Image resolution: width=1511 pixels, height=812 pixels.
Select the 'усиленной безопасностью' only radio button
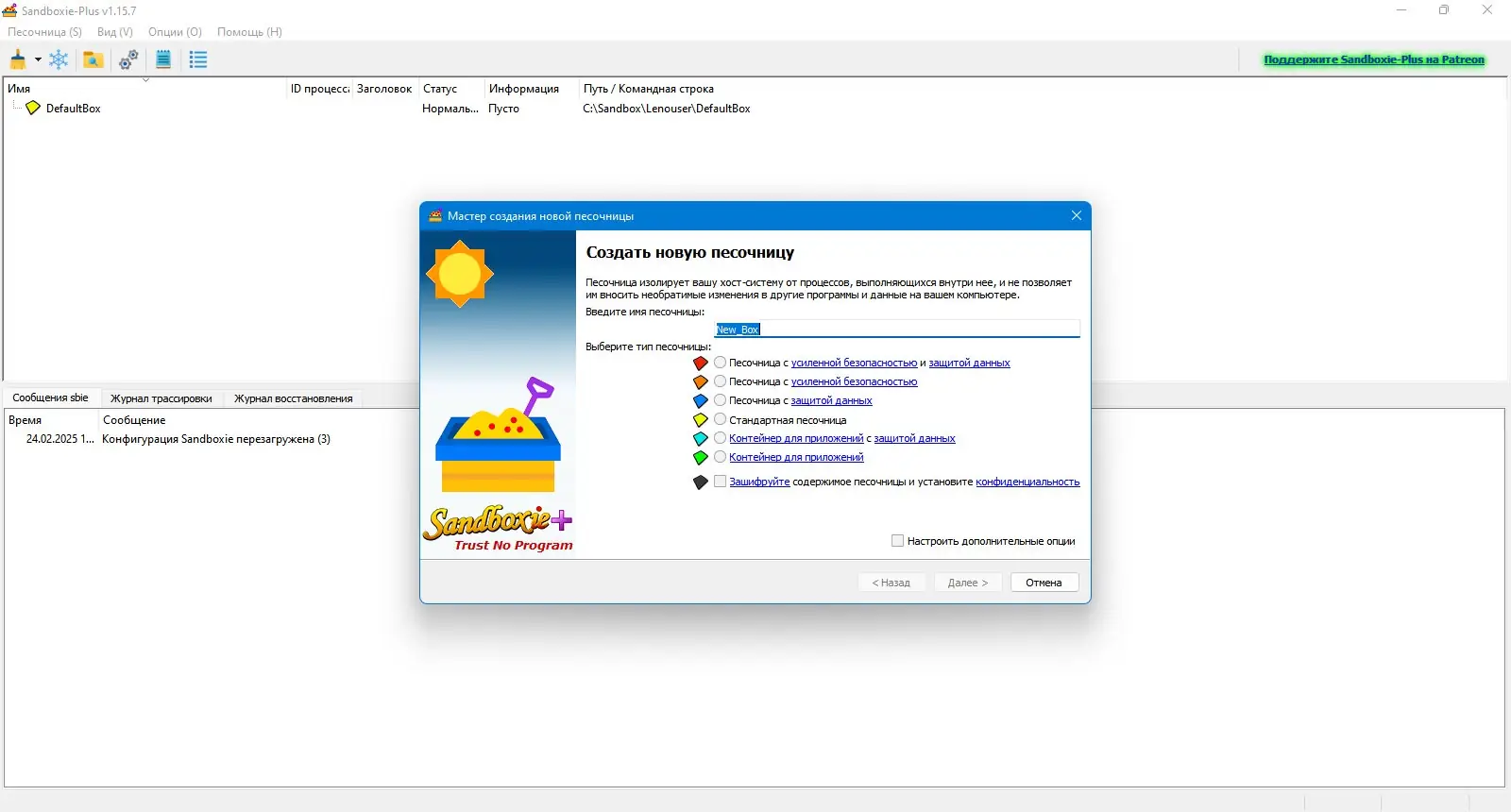(721, 381)
